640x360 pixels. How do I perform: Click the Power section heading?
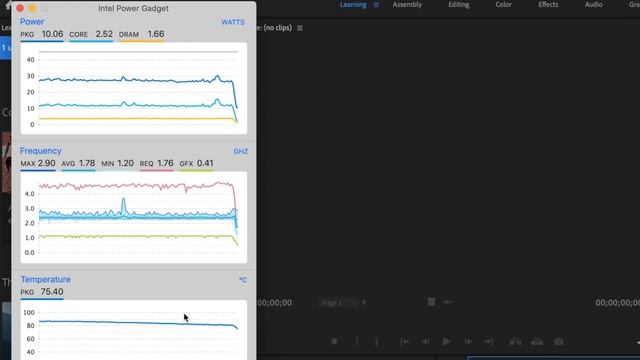point(32,22)
